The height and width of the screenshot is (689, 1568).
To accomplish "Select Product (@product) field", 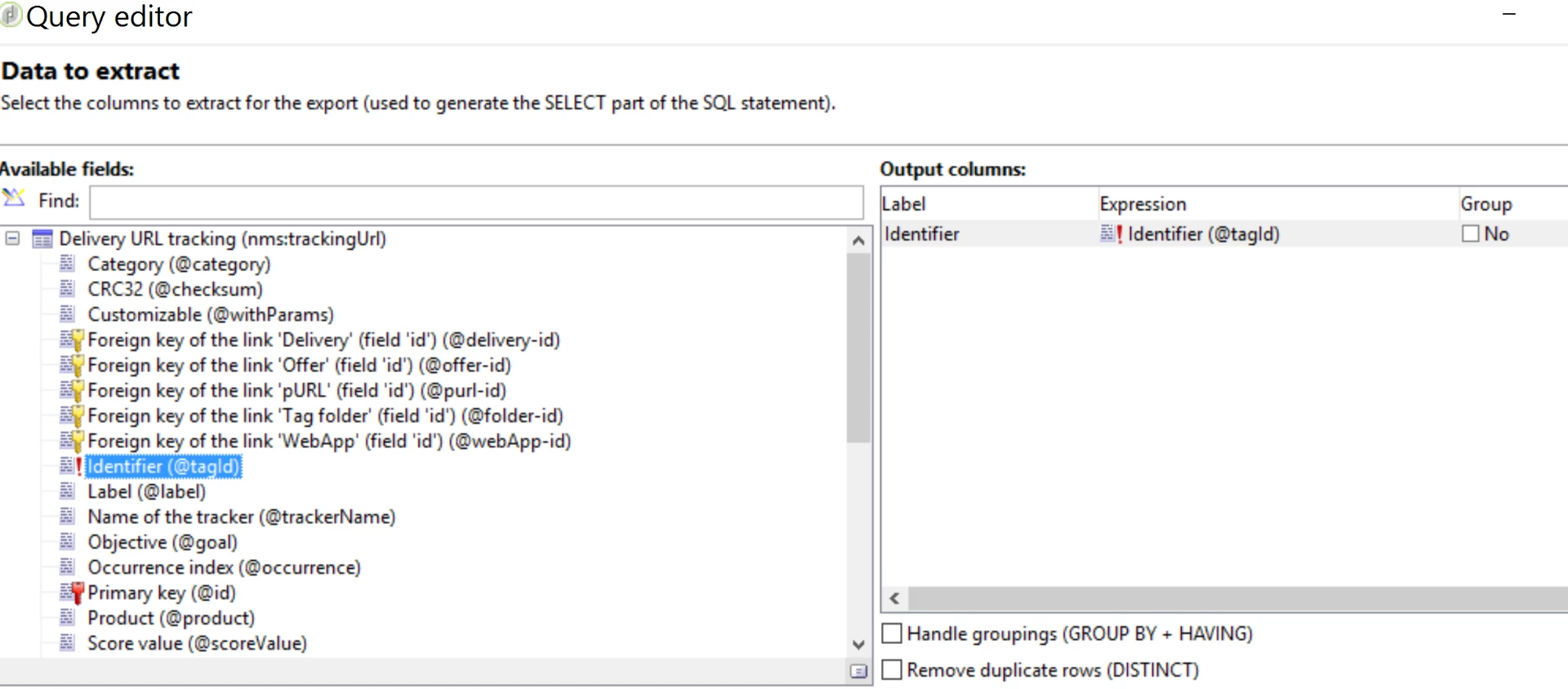I will coord(171,619).
